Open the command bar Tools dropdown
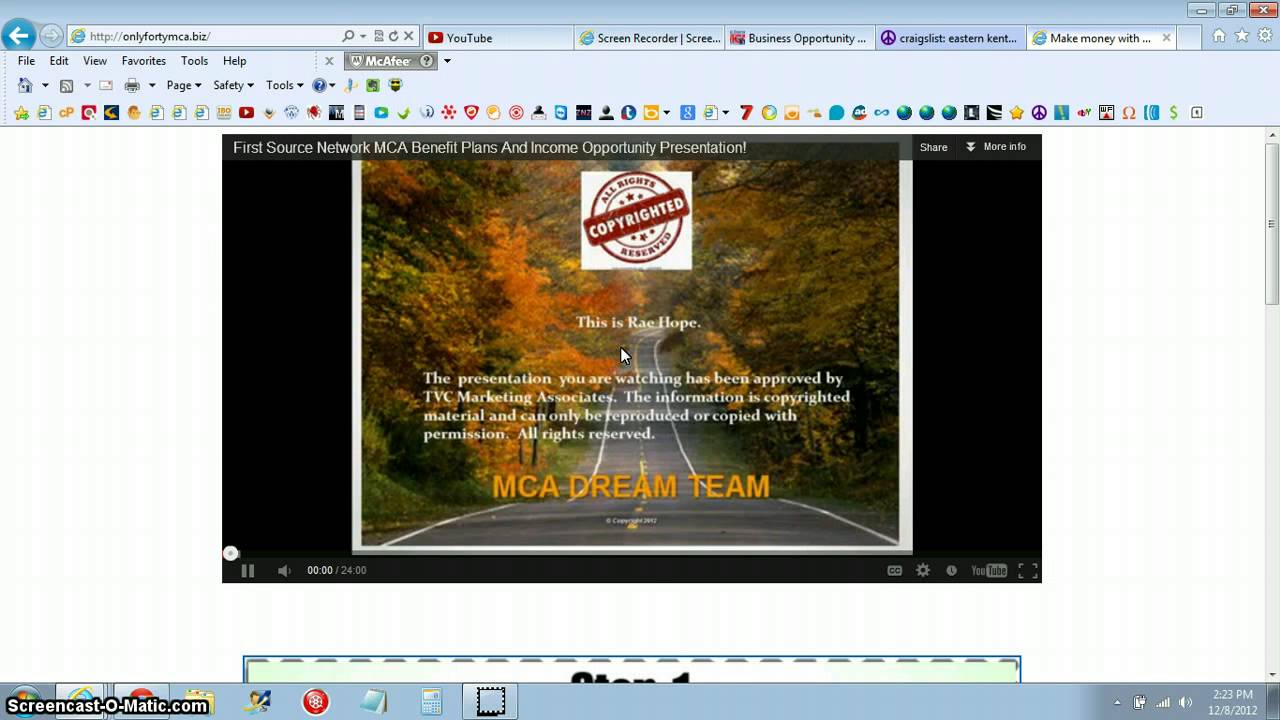This screenshot has width=1280, height=720. click(x=284, y=85)
